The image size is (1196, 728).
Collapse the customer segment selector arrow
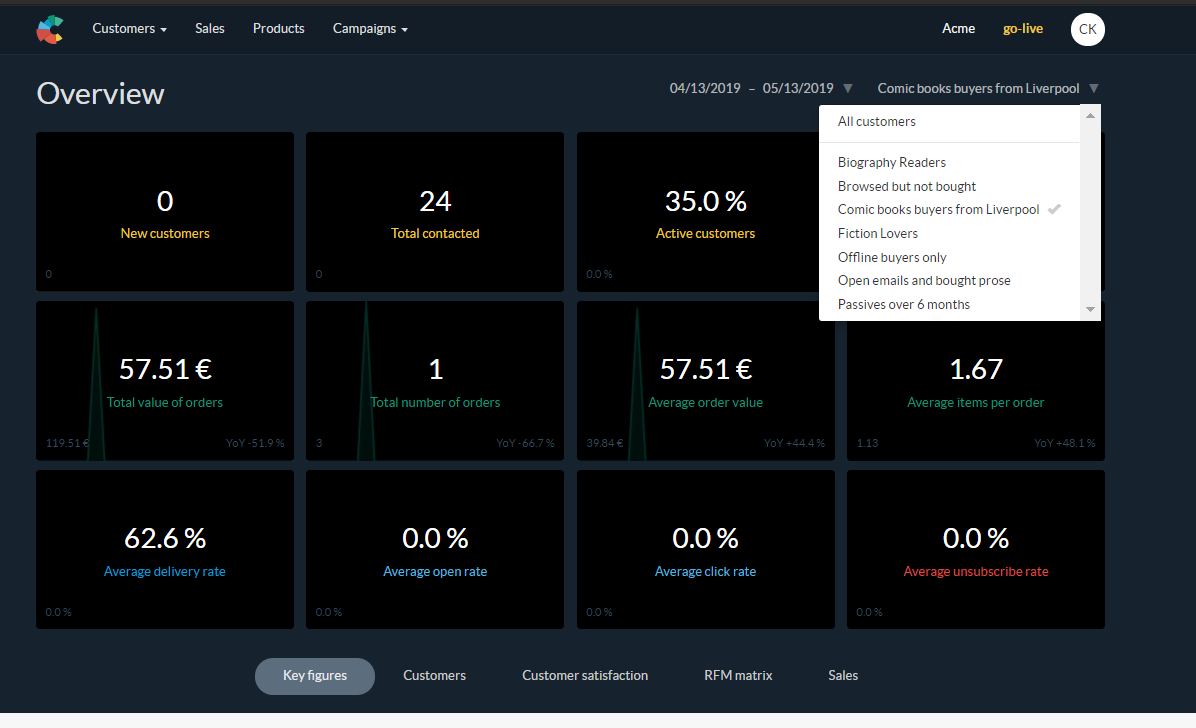pos(1093,88)
